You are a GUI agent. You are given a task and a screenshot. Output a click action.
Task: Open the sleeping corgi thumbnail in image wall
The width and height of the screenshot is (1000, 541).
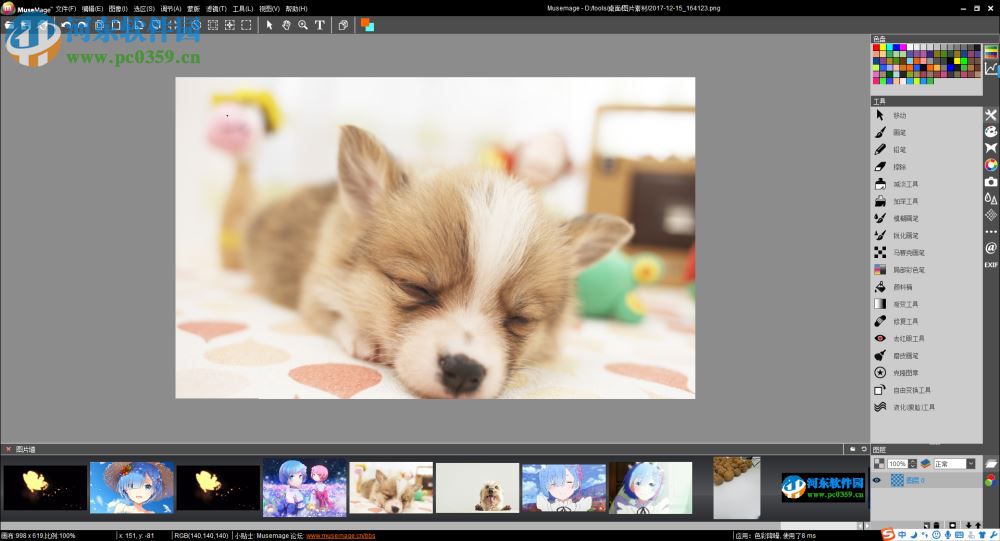coord(391,488)
